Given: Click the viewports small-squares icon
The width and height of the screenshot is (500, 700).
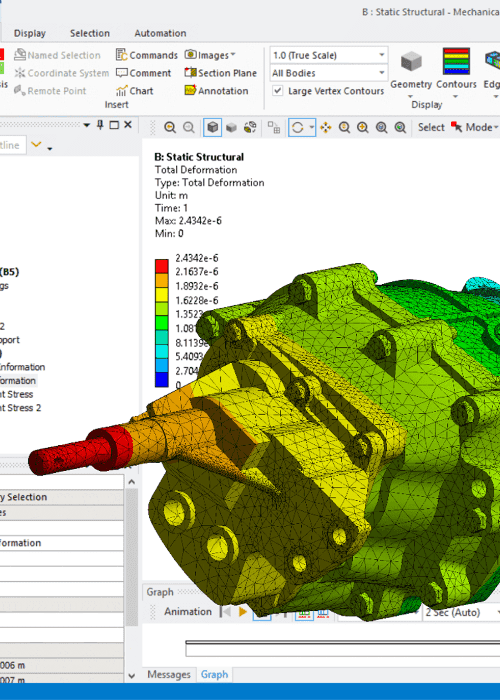Looking at the screenshot, I should point(274,128).
